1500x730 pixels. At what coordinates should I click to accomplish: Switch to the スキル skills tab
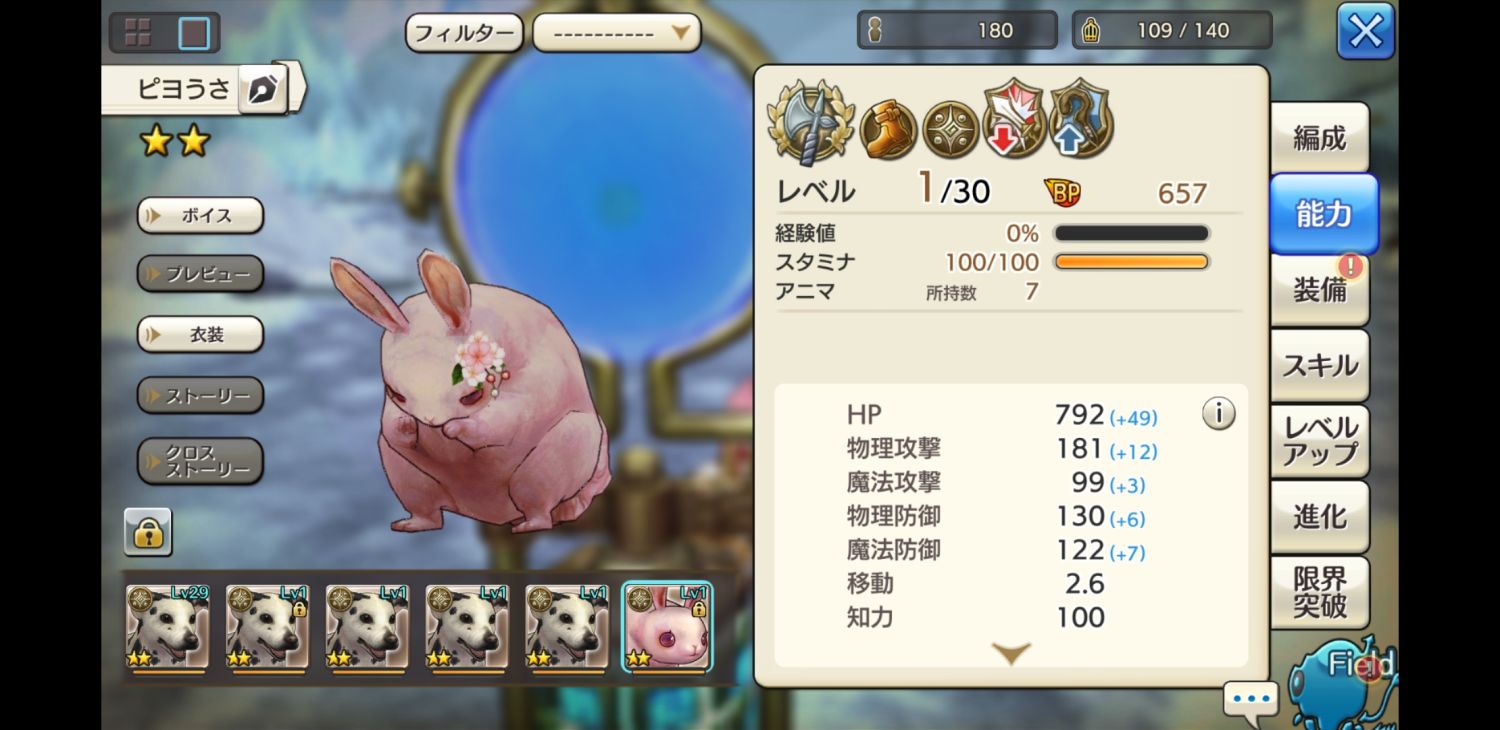(x=1320, y=365)
